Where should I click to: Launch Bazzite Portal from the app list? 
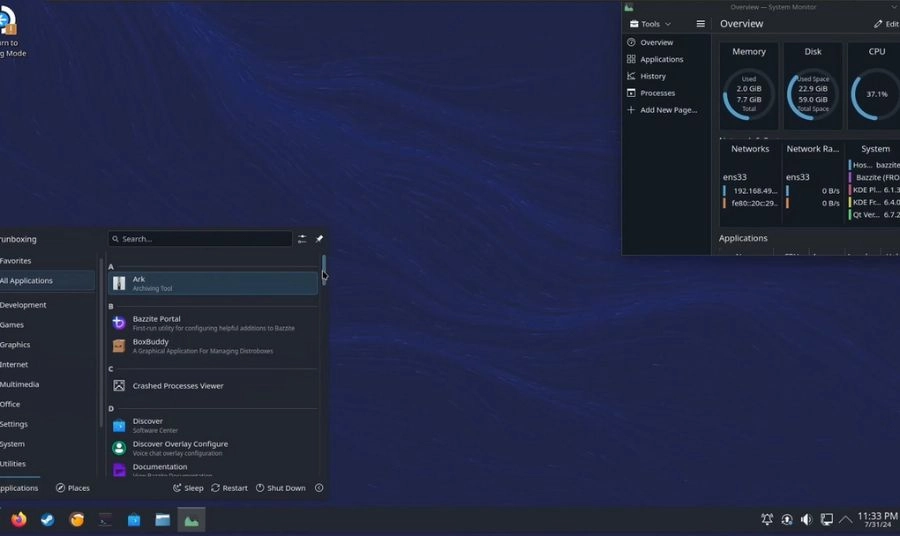pyautogui.click(x=156, y=322)
